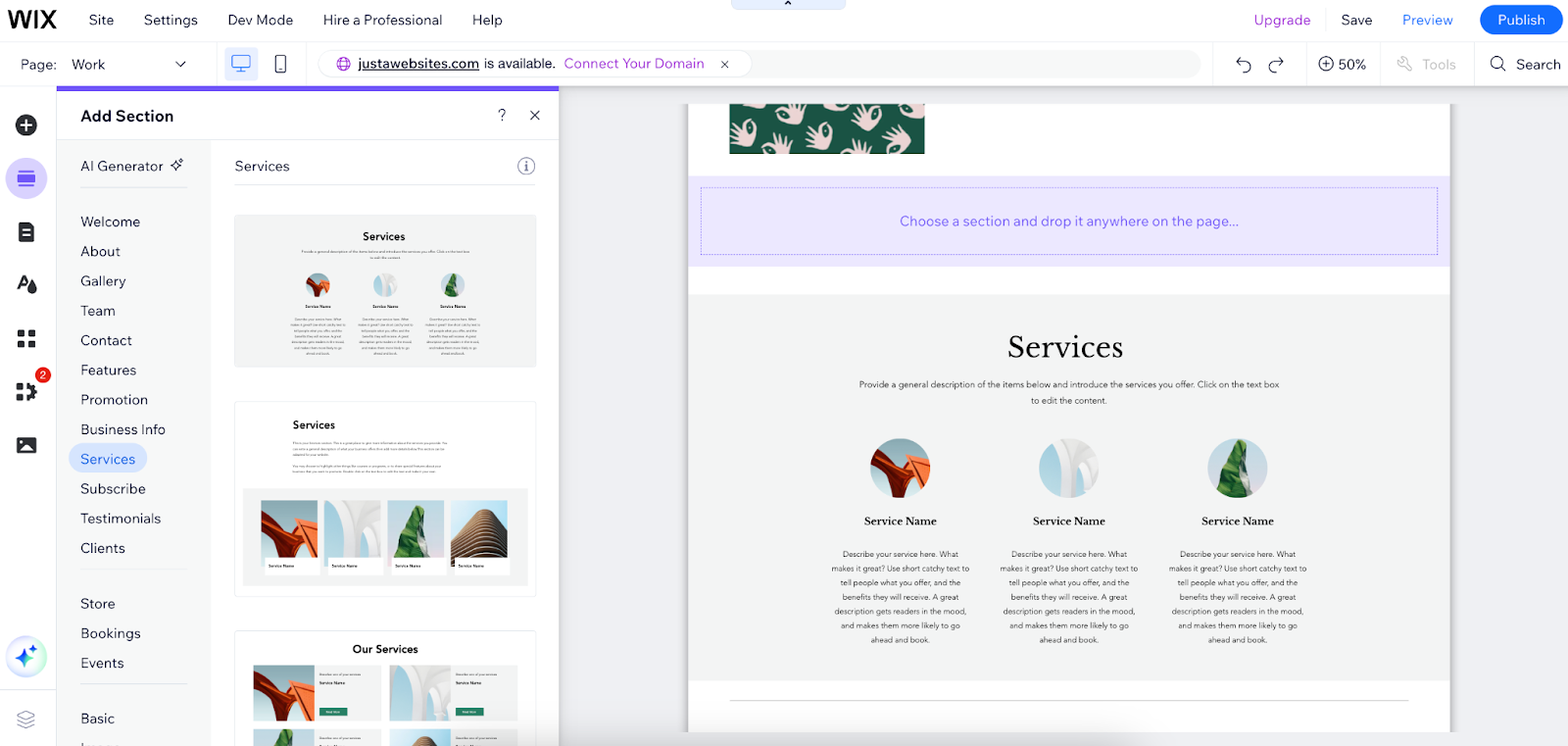Click the green leaf circular image on canvas
Viewport: 1568px width, 746px height.
click(x=1237, y=469)
